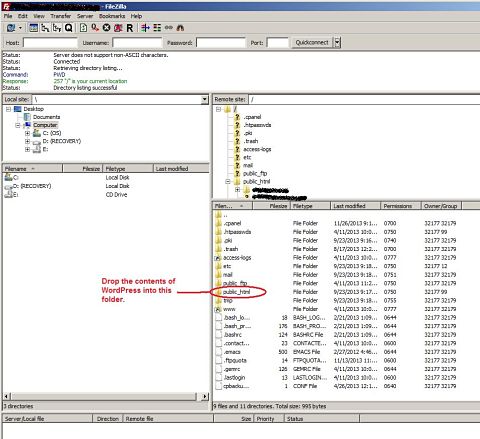This screenshot has width=480, height=439.
Task: Sort remote list by Owner/Group column
Action: tap(441, 206)
